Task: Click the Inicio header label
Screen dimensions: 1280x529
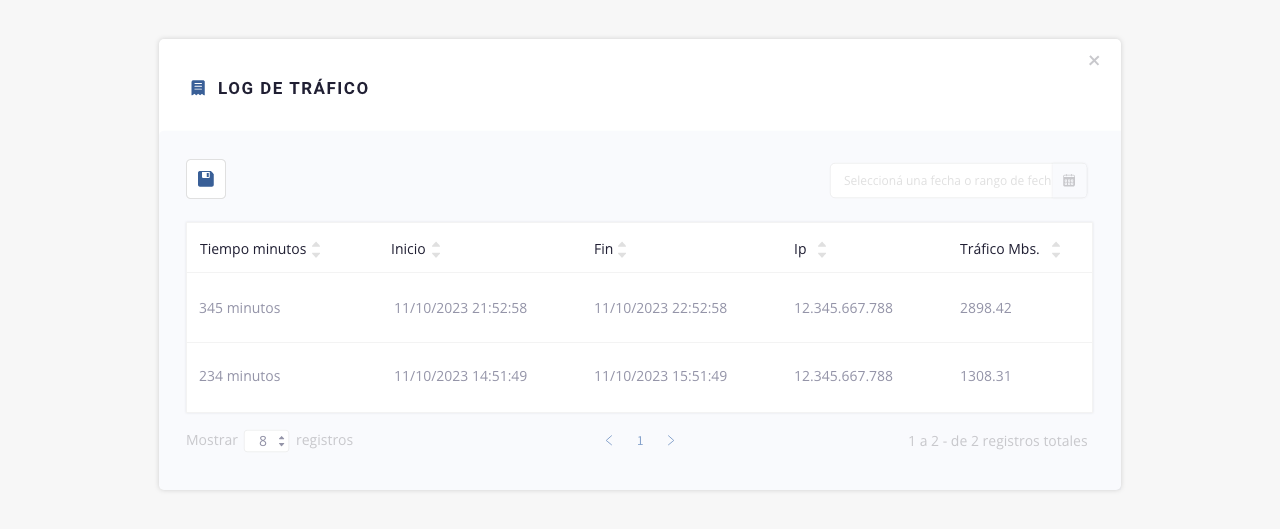Action: pyautogui.click(x=408, y=249)
